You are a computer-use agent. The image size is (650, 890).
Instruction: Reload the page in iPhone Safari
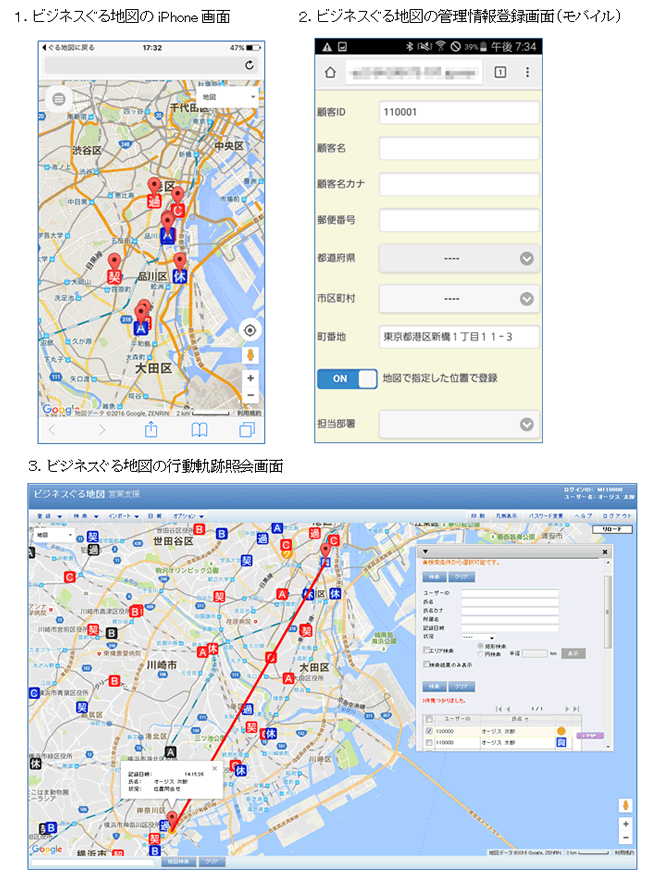pos(249,65)
